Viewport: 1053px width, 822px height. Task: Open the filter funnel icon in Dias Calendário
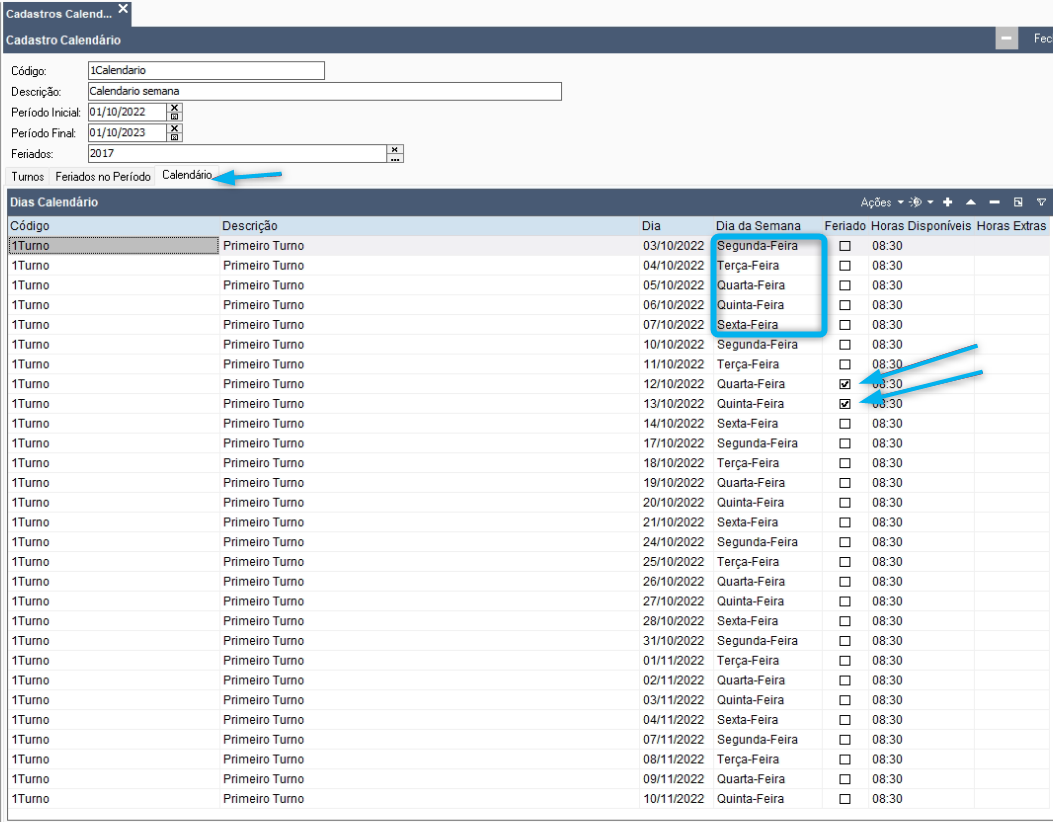(x=1041, y=202)
